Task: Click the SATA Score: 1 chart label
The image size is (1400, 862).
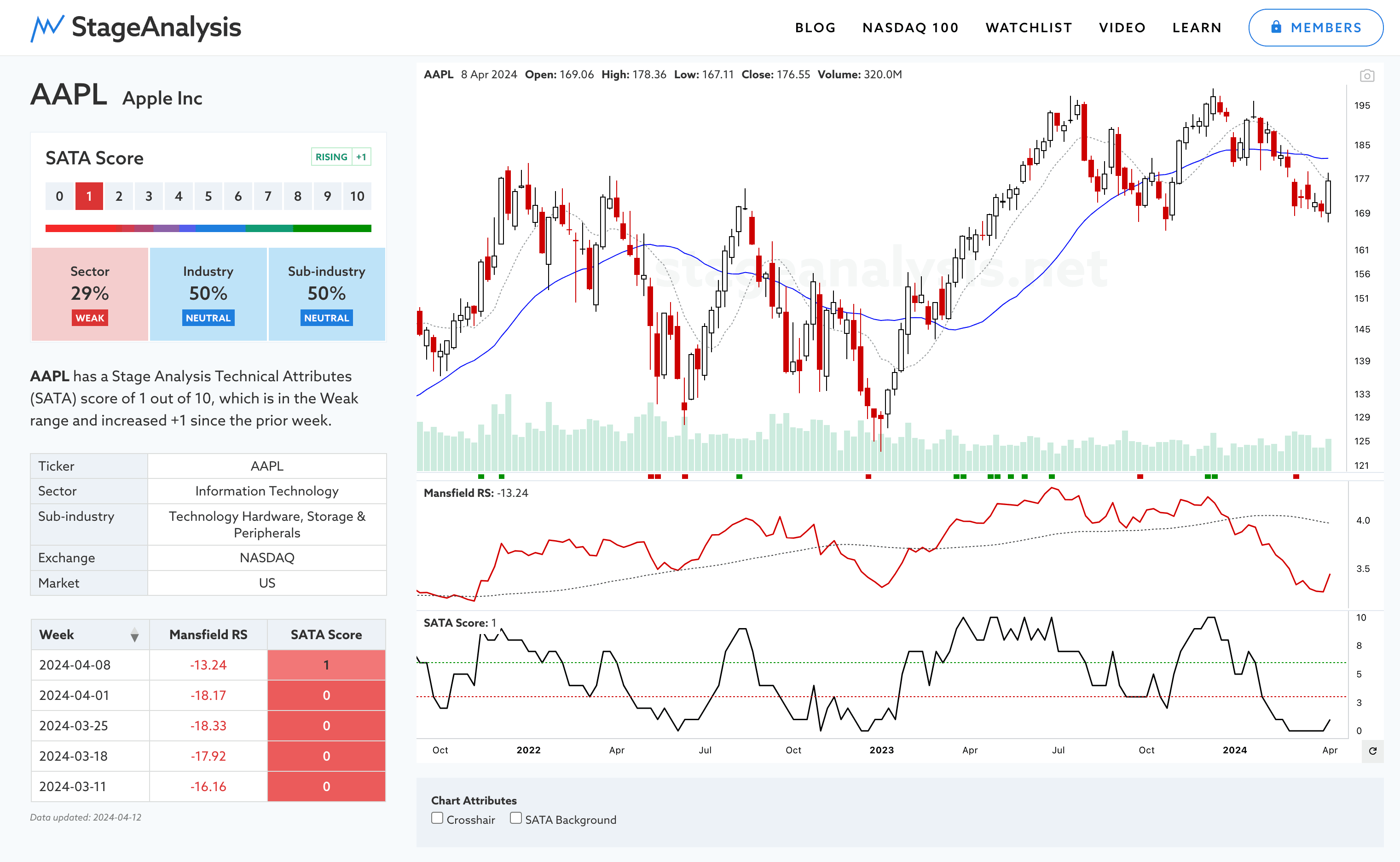Action: 460,623
